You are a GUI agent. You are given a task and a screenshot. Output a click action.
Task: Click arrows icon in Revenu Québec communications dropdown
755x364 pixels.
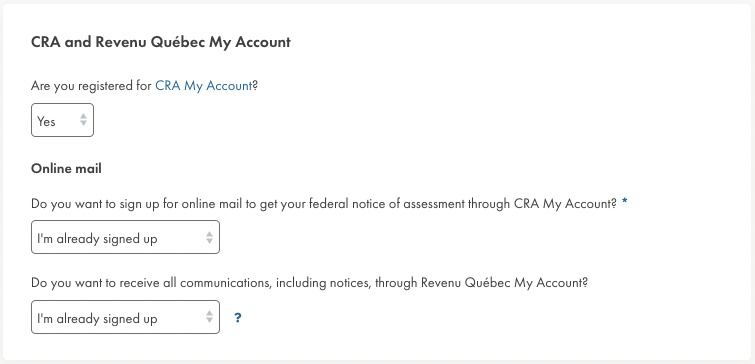(x=209, y=317)
